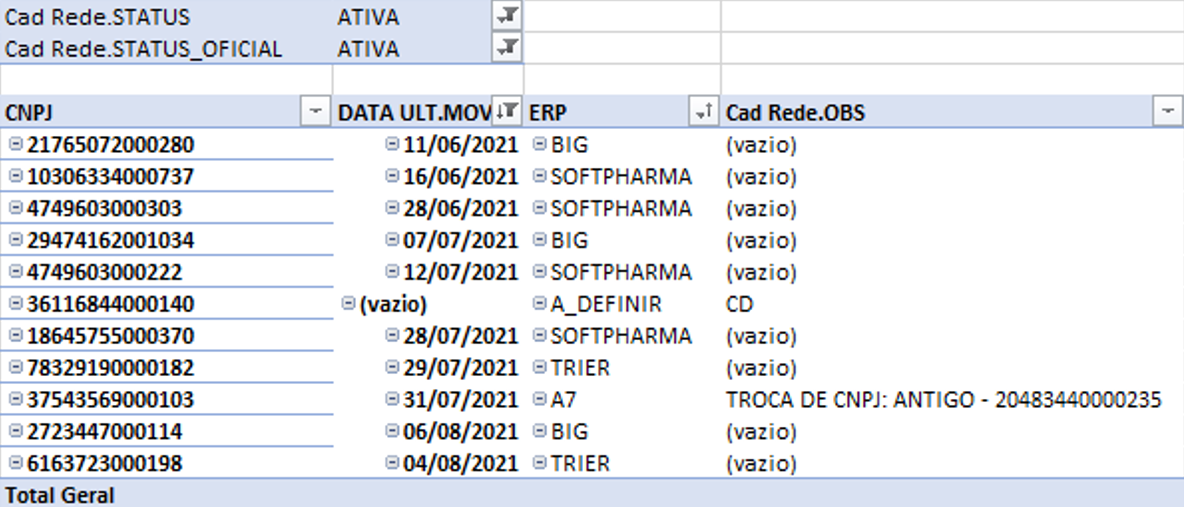Open the ERP column sort dropdown

coord(703,113)
